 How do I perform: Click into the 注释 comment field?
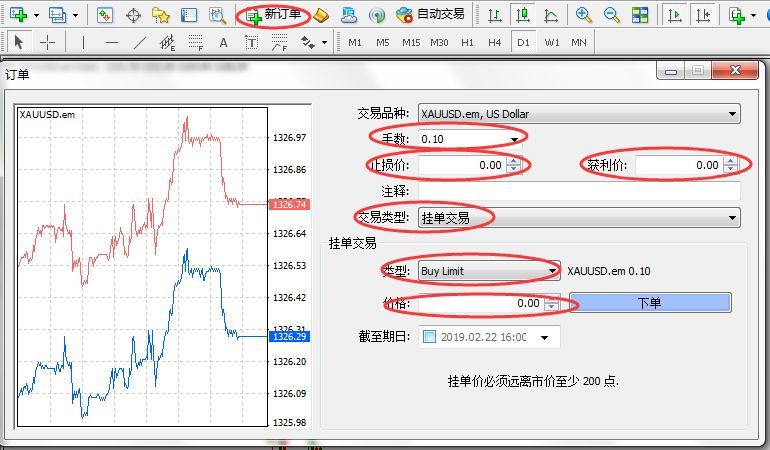(579, 191)
